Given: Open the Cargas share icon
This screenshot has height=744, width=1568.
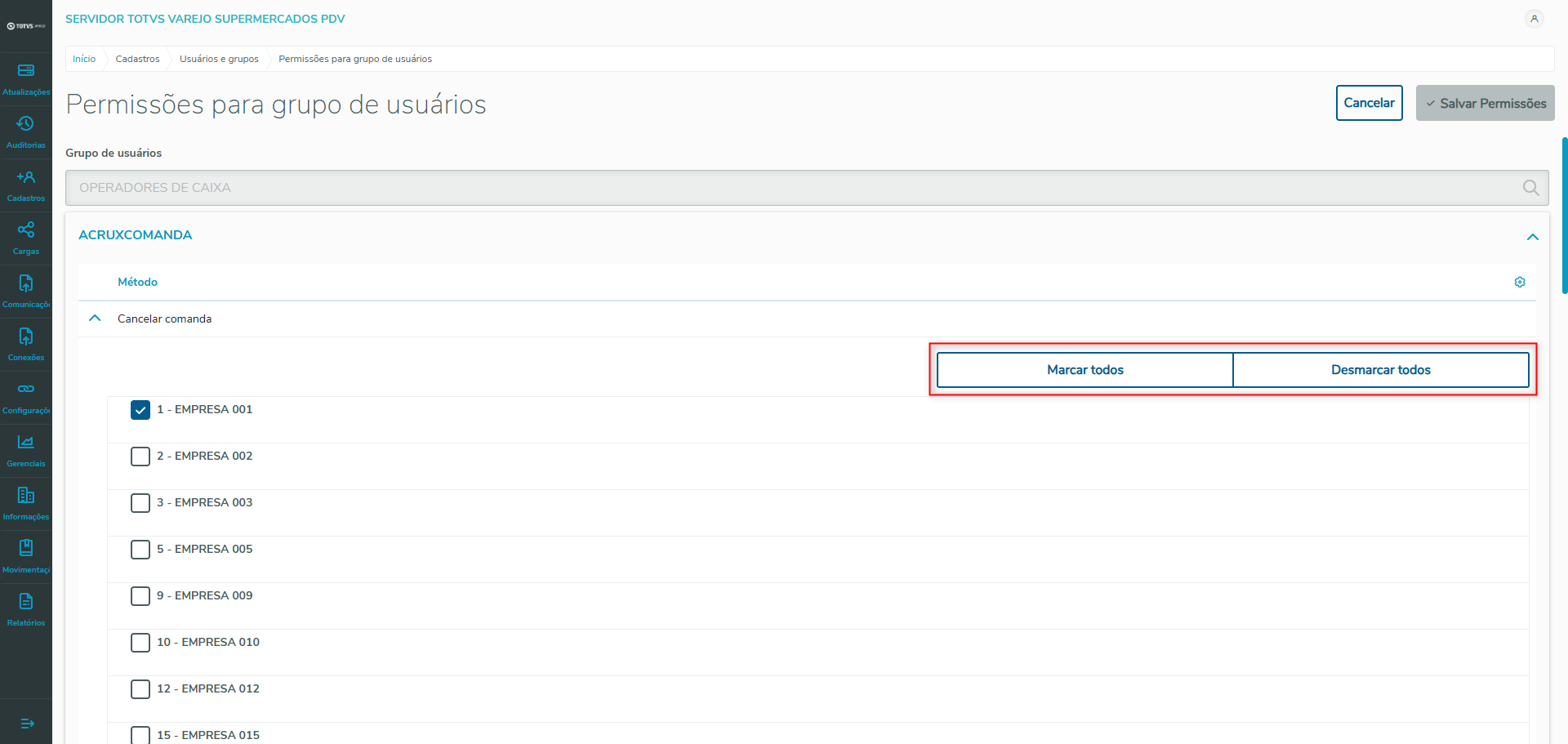Looking at the screenshot, I should (26, 230).
